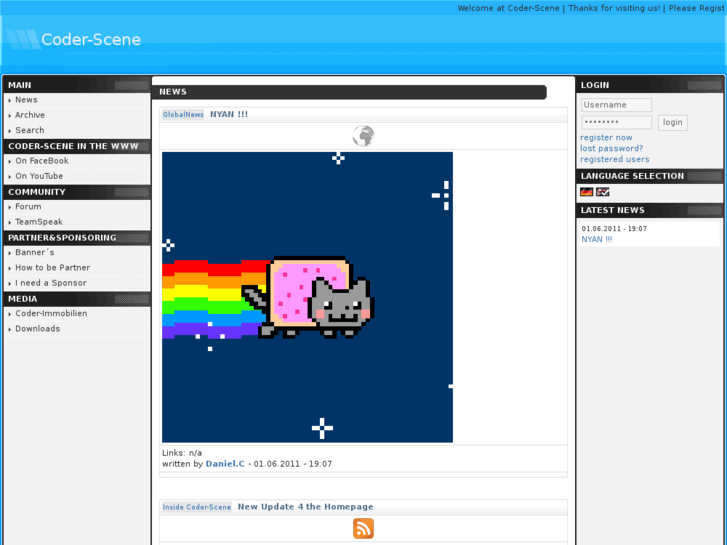Visit the On YouTube link
The image size is (727, 545).
pyautogui.click(x=39, y=176)
